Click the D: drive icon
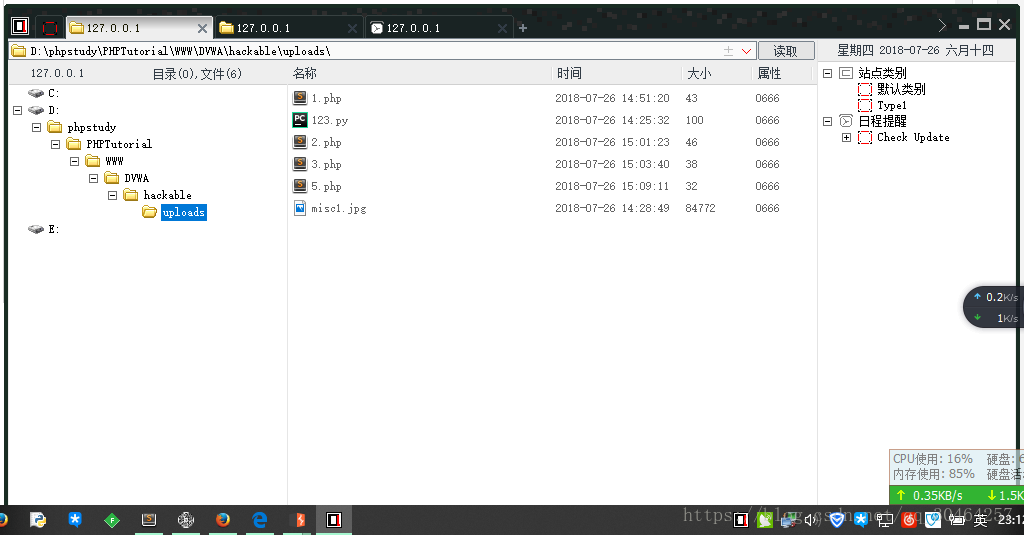This screenshot has width=1024, height=535. [x=36, y=110]
